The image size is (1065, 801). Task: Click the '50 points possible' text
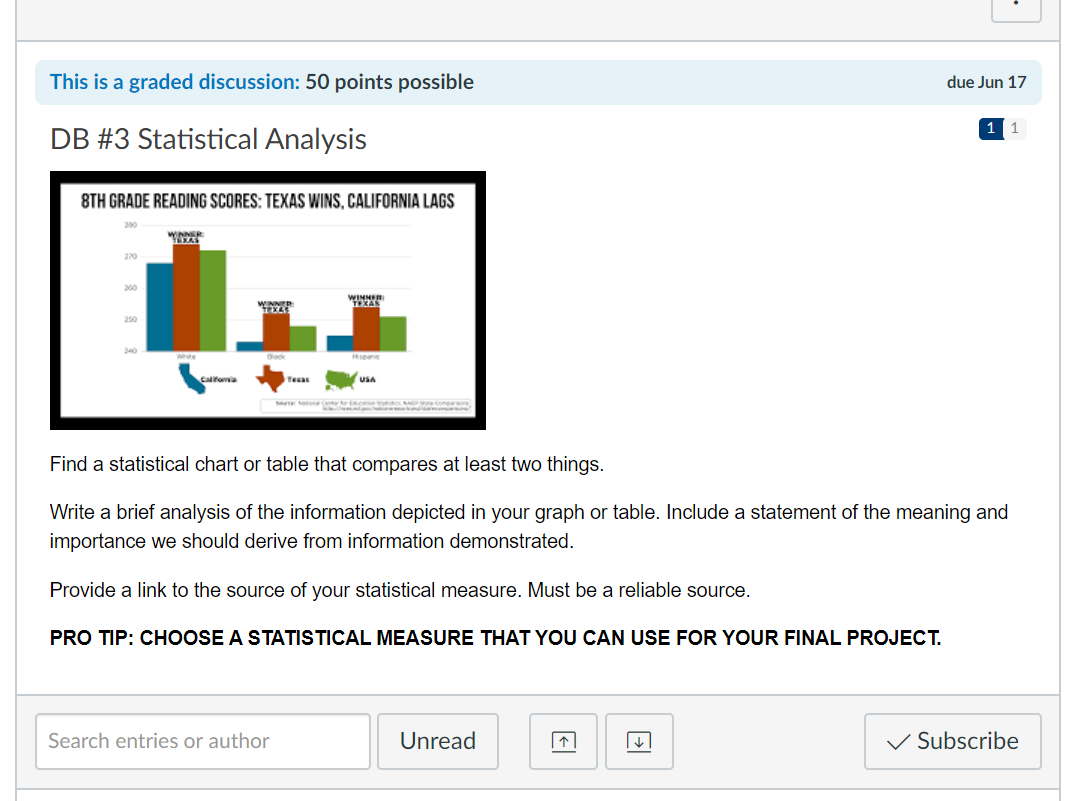[389, 82]
